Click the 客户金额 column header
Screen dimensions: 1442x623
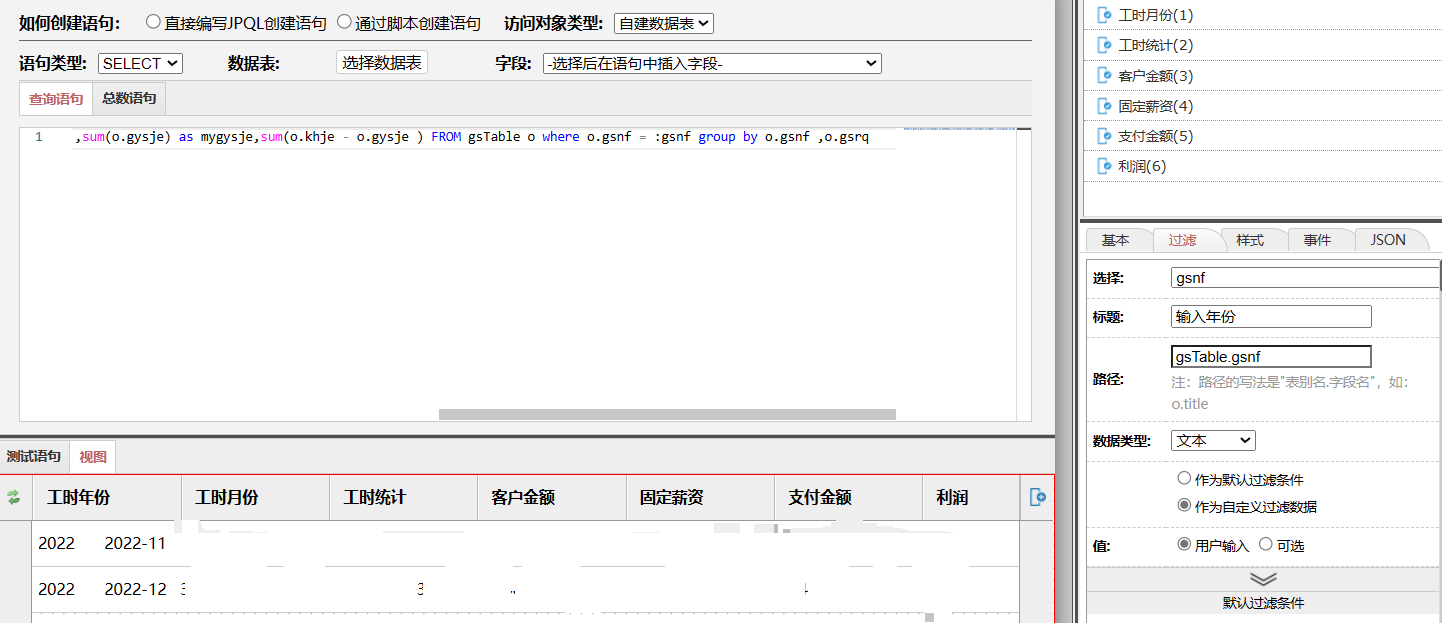coord(552,497)
